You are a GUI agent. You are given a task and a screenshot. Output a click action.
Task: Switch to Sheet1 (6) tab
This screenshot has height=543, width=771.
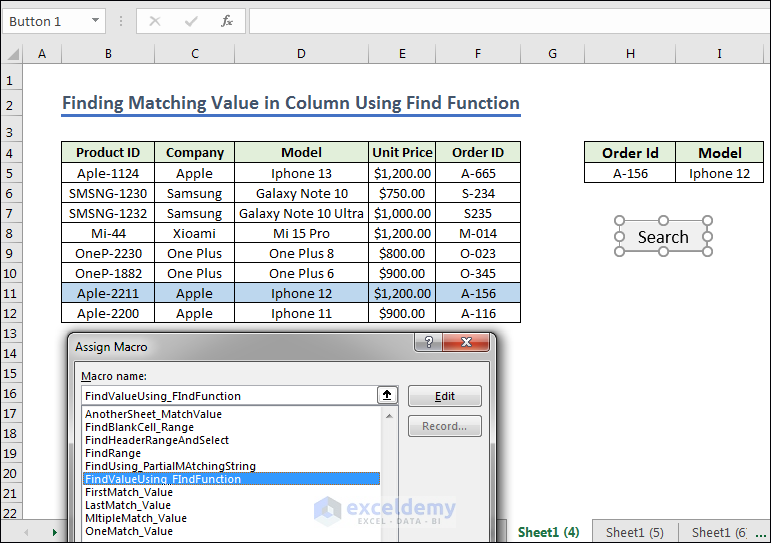click(x=718, y=532)
